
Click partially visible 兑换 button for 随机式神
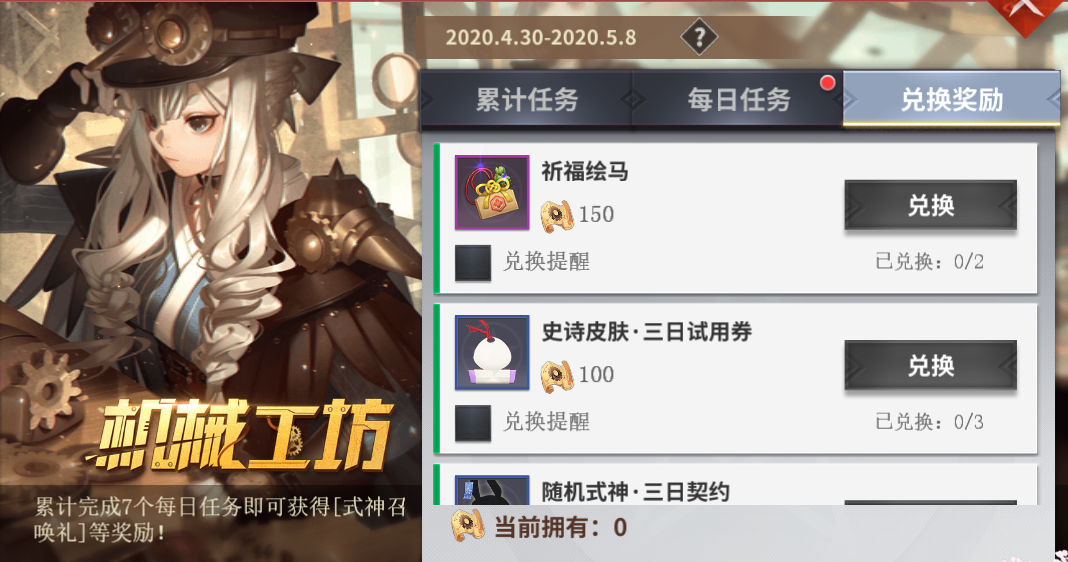coord(930,503)
